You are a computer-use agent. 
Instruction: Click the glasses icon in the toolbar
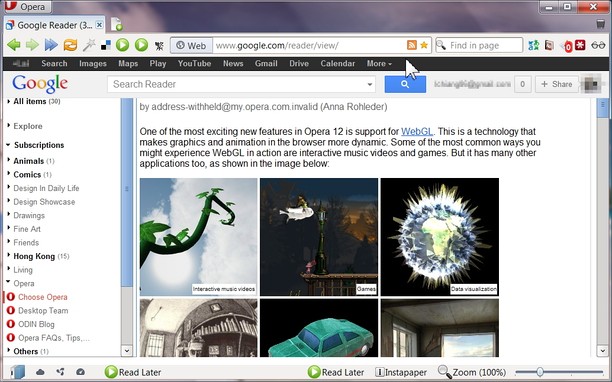tap(598, 45)
